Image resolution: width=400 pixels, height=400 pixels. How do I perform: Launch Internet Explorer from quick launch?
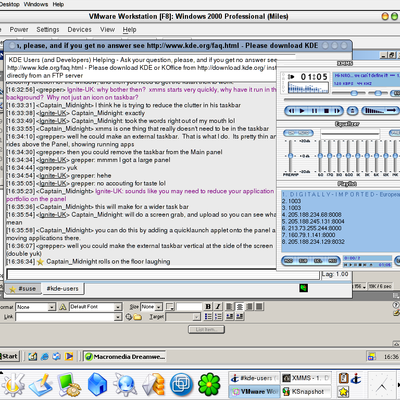pos(45,356)
